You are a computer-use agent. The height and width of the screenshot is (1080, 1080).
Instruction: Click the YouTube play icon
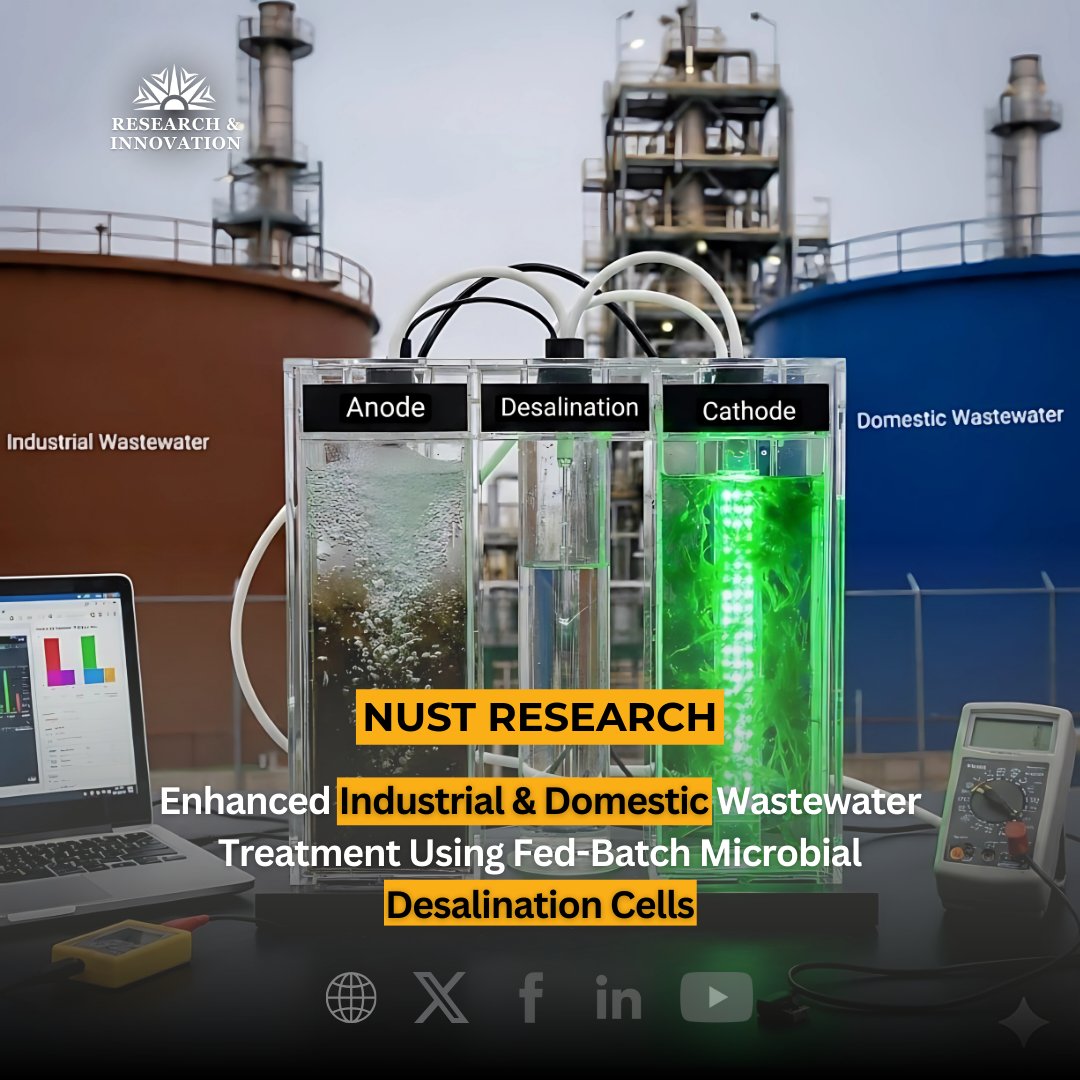pos(716,997)
